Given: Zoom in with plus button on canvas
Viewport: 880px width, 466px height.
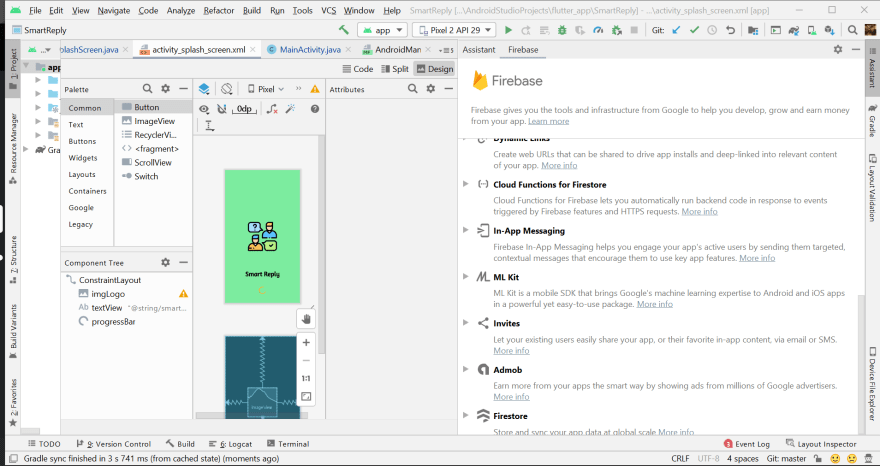Looking at the screenshot, I should point(306,342).
